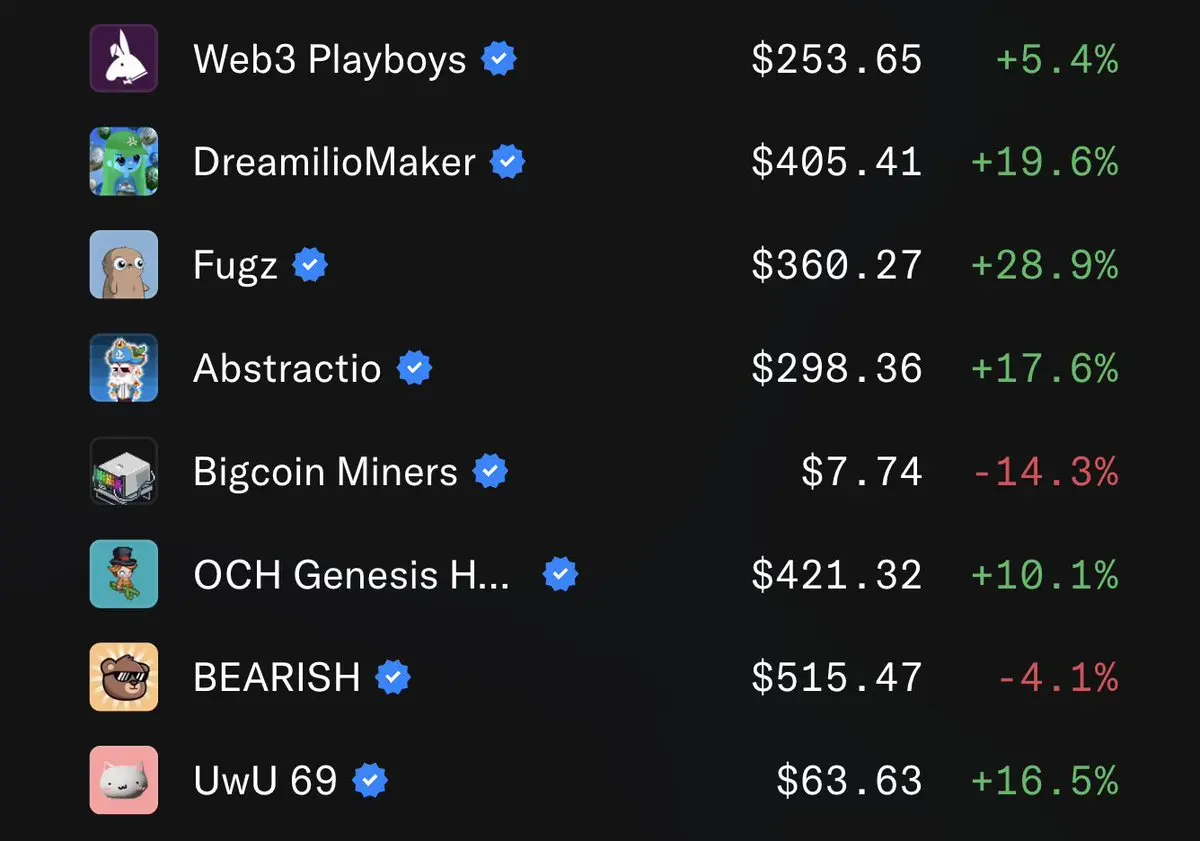Open the Web3 Playboys collection name
The height and width of the screenshot is (841, 1200).
pyautogui.click(x=330, y=60)
